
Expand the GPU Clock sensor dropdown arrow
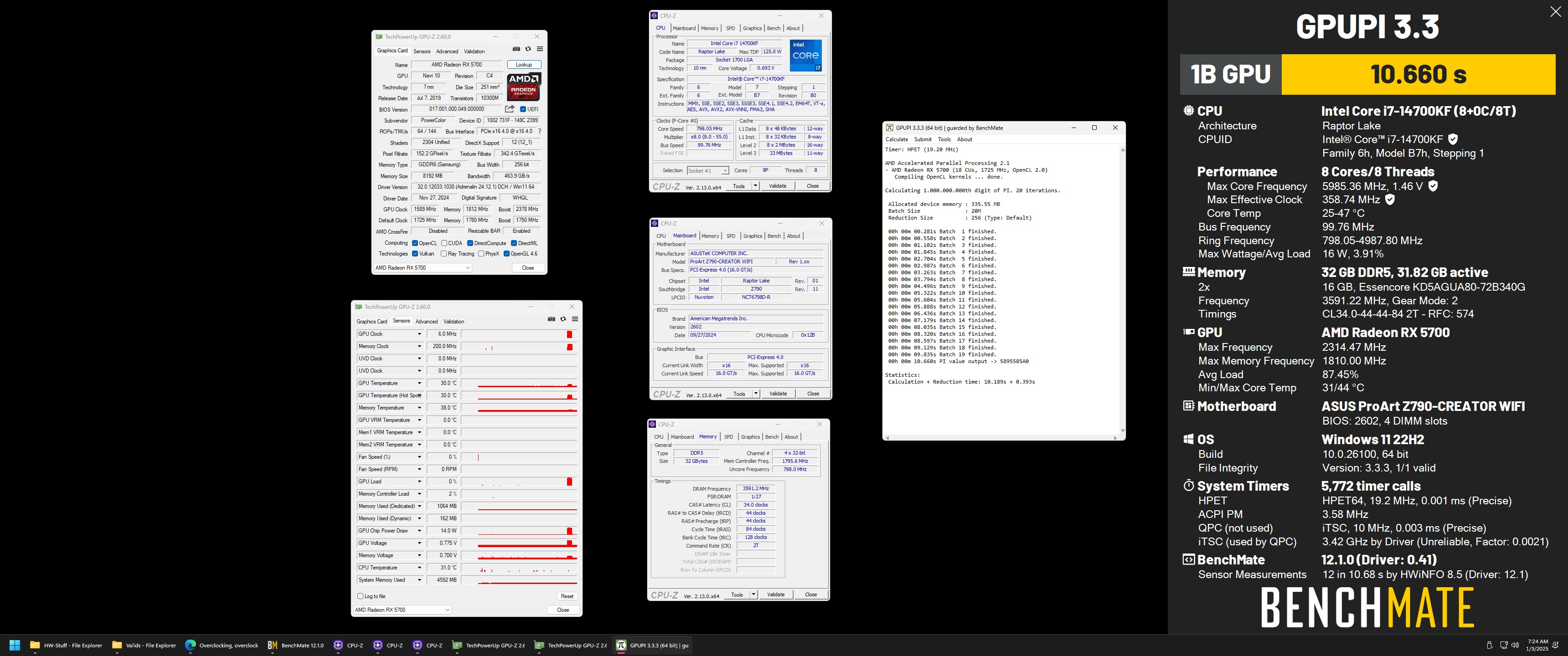[419, 334]
